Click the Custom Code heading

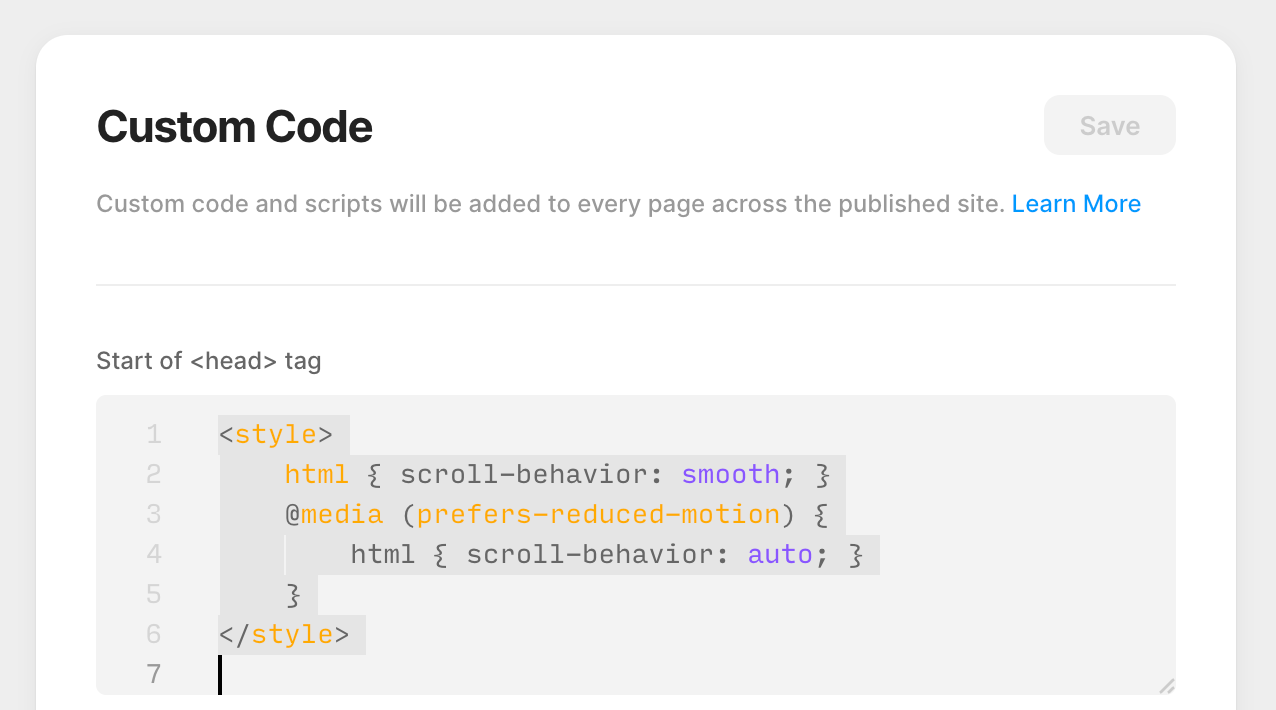(x=234, y=127)
